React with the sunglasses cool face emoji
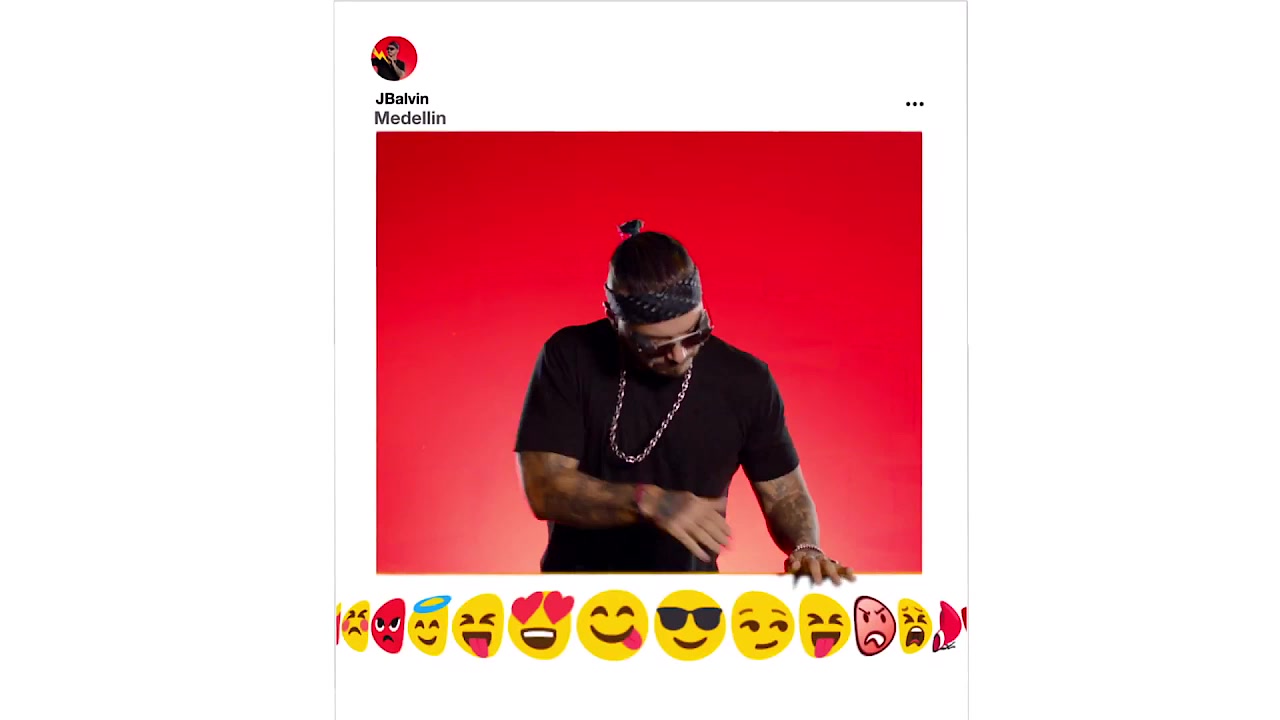 pos(689,624)
